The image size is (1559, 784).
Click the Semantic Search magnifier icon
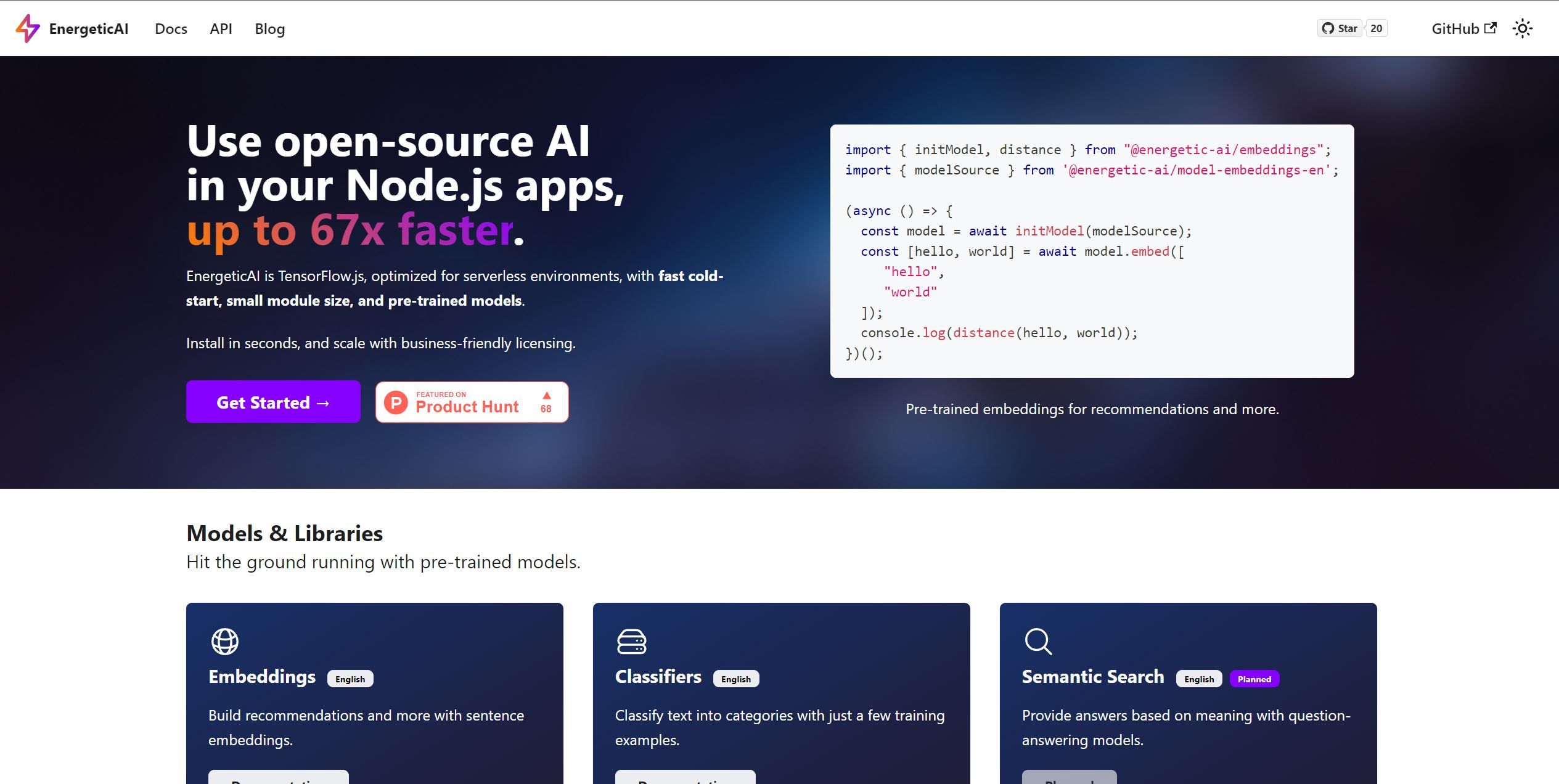(1038, 641)
